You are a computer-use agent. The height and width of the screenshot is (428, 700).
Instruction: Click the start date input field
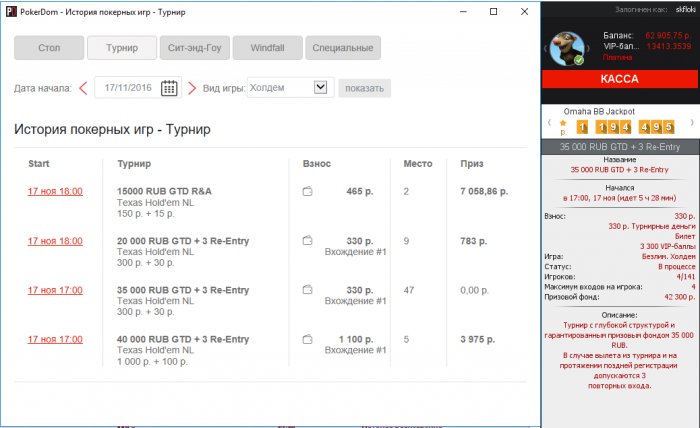[x=127, y=88]
